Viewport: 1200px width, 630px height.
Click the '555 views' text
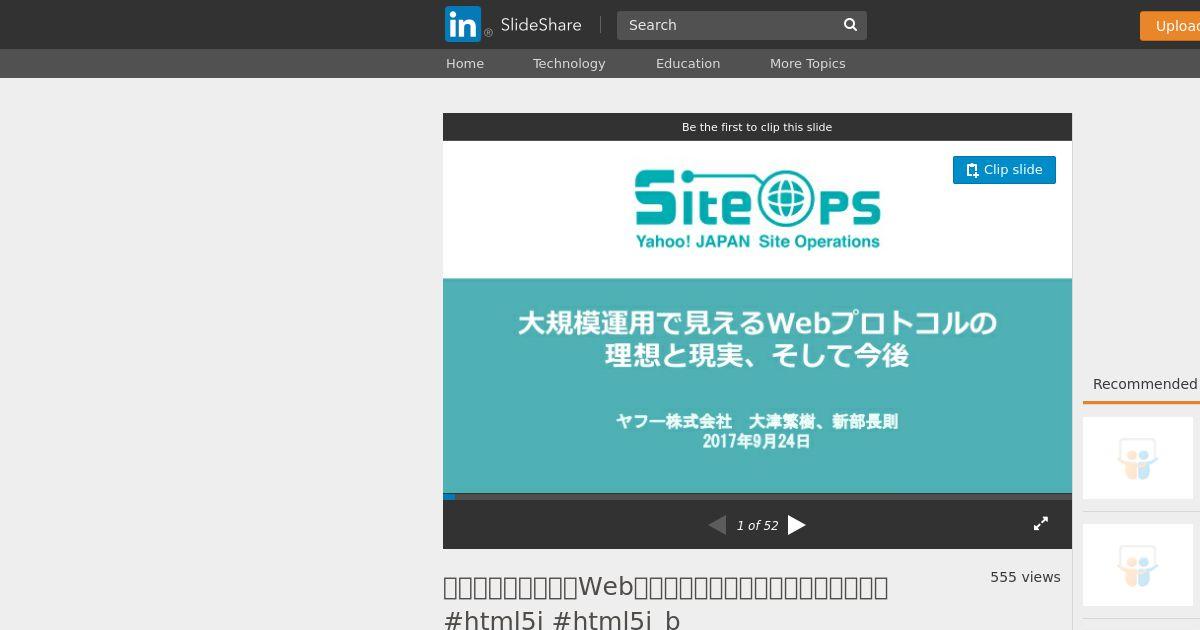pos(1025,577)
